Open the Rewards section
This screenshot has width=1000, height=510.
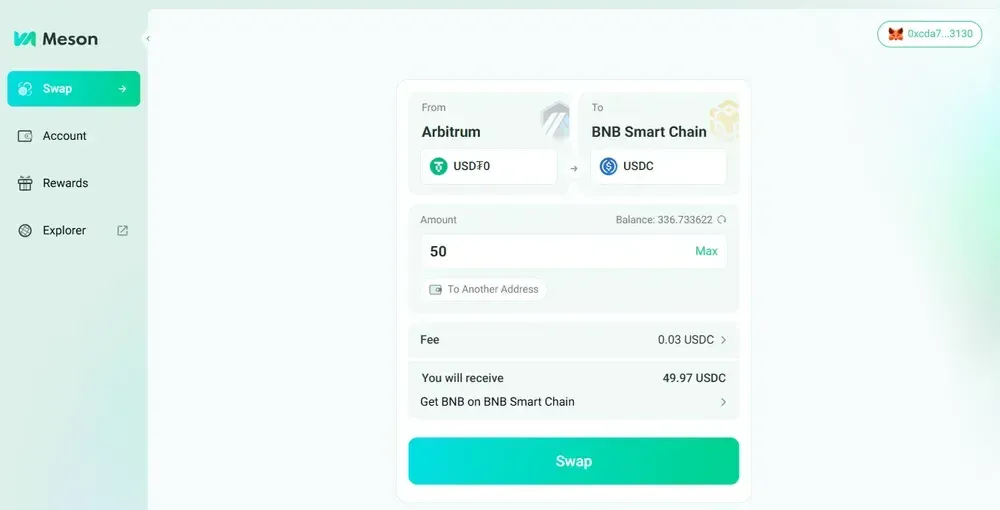[65, 183]
